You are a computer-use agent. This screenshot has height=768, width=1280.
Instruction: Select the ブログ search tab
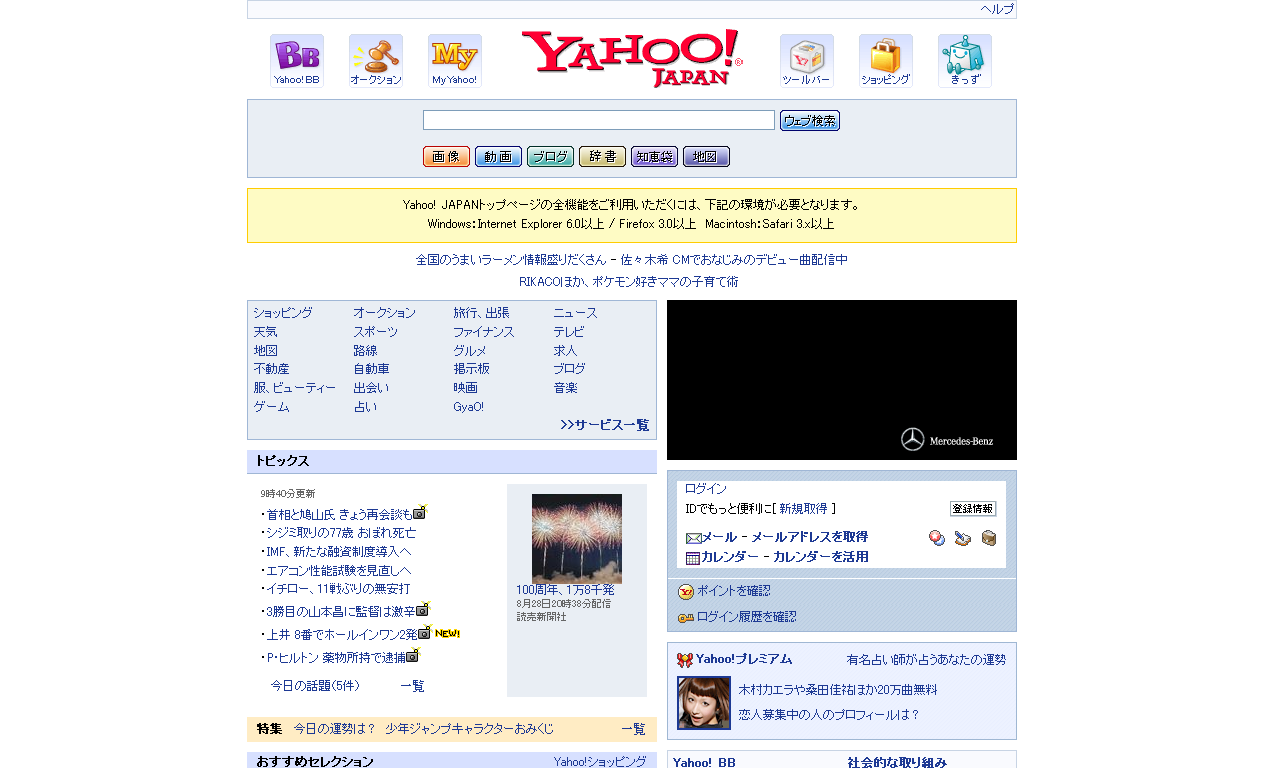pyautogui.click(x=550, y=157)
